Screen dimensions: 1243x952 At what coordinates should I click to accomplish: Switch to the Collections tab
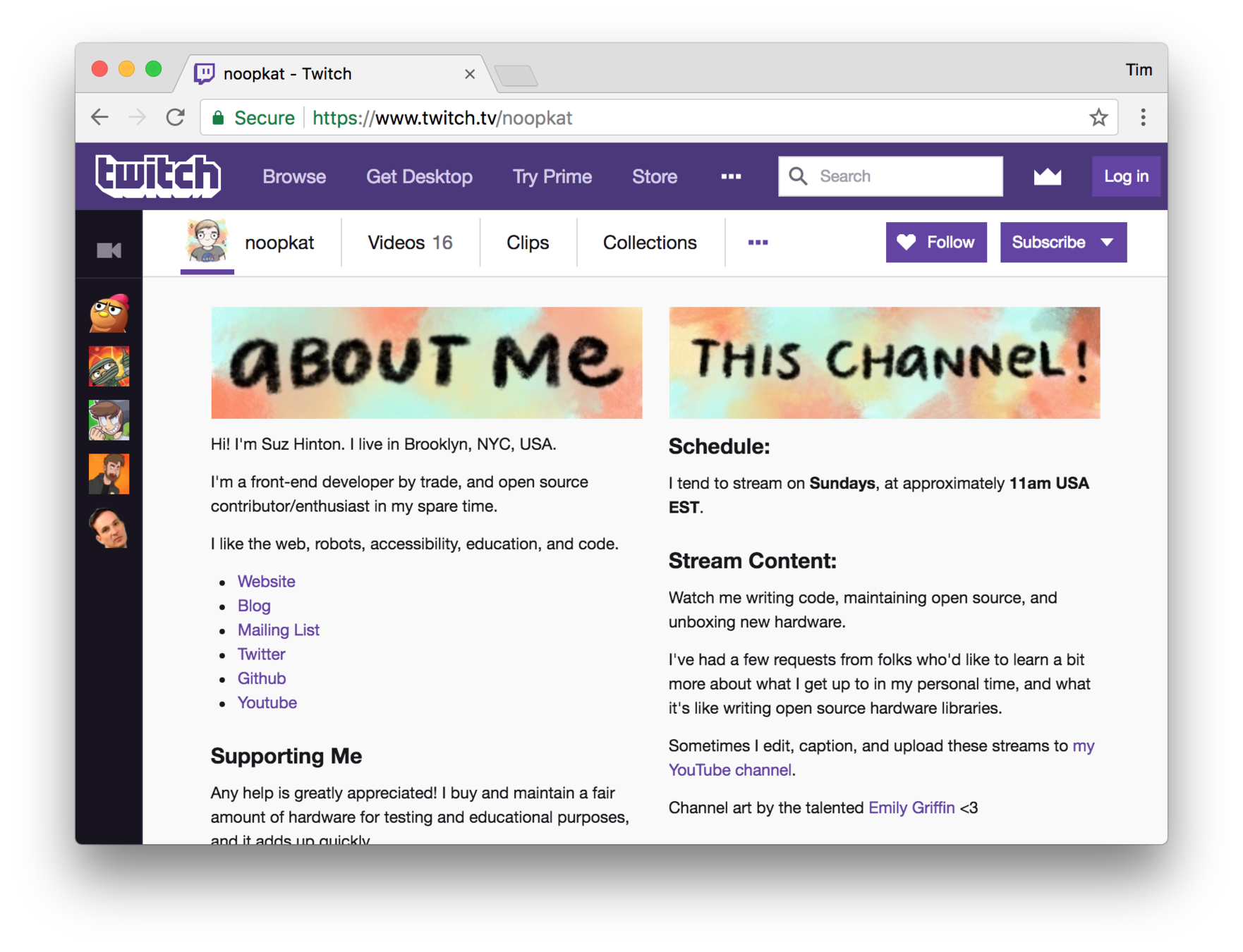(650, 243)
